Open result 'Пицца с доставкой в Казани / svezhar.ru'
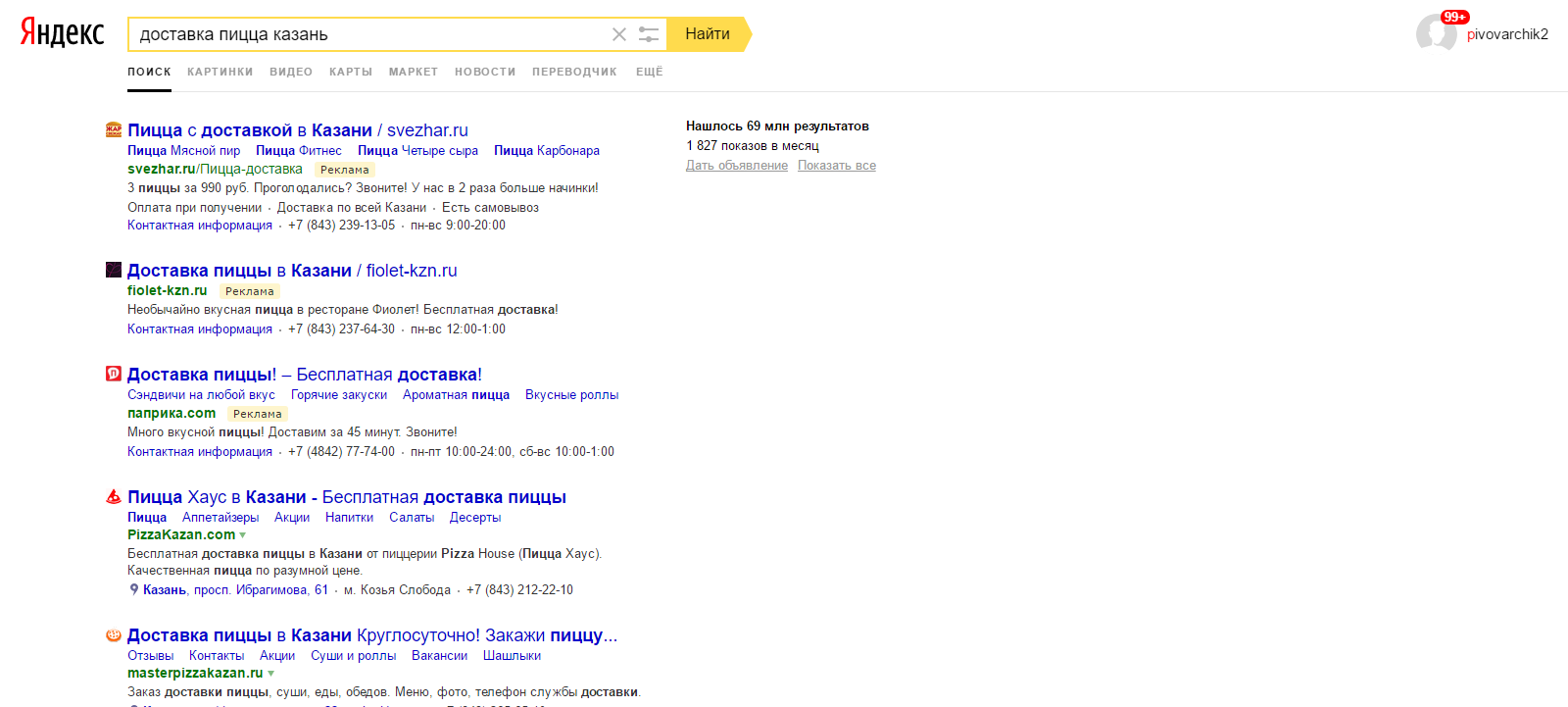The width and height of the screenshot is (1568, 707). click(x=298, y=130)
